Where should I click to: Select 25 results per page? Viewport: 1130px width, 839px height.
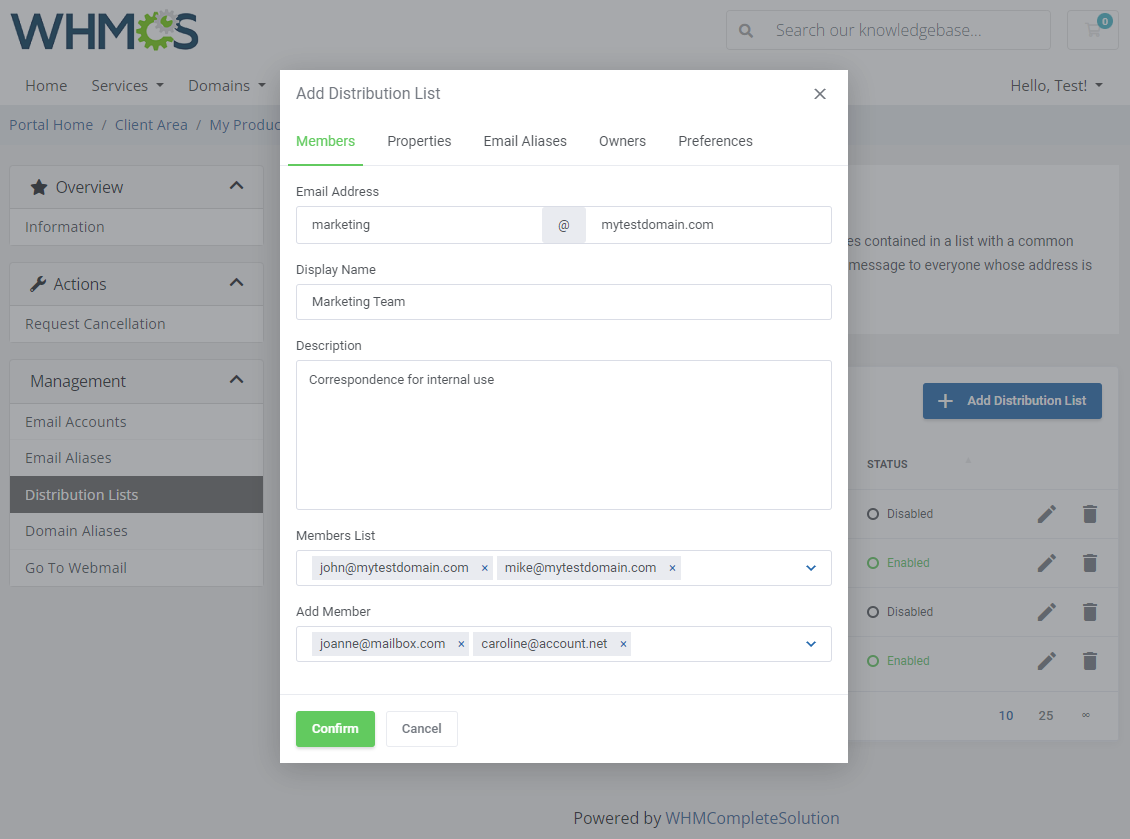[x=1046, y=715]
